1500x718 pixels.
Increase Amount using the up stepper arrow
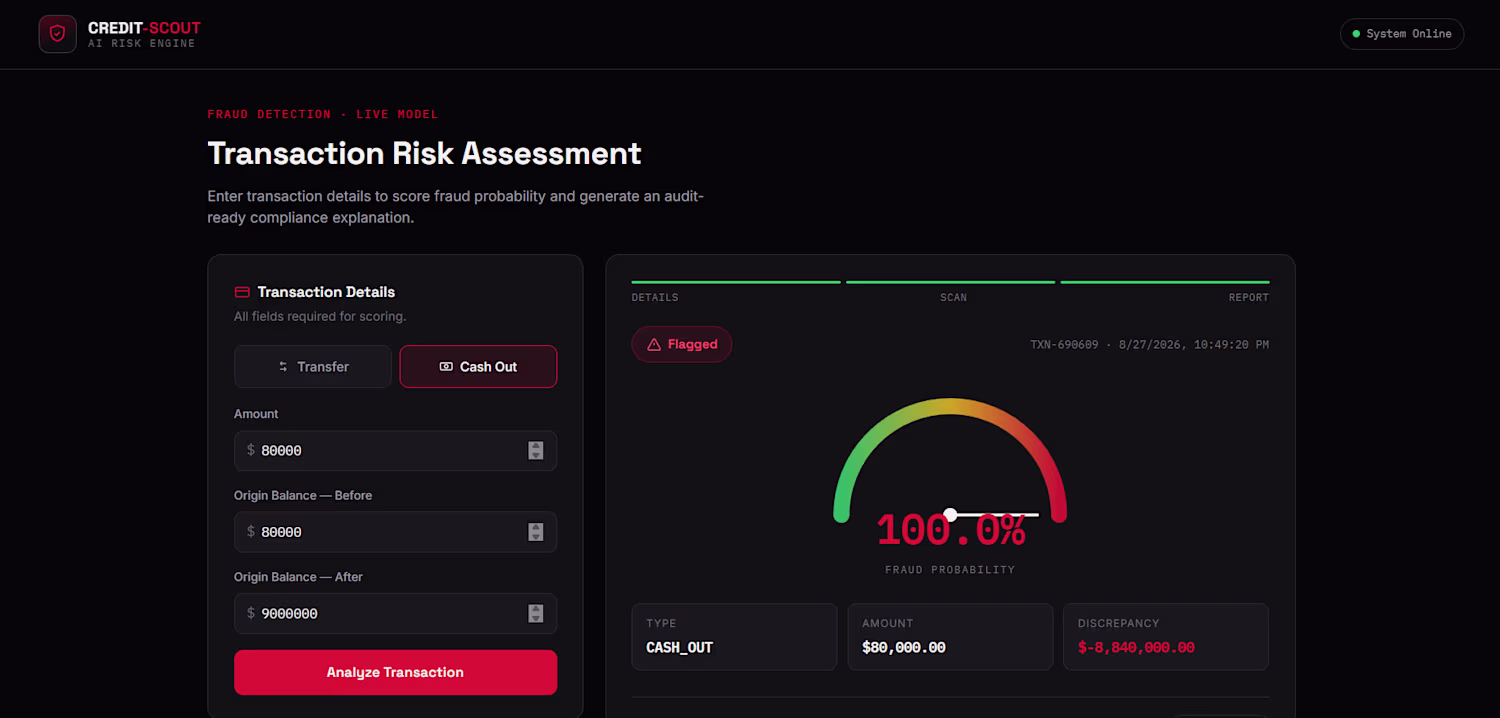pyautogui.click(x=536, y=446)
